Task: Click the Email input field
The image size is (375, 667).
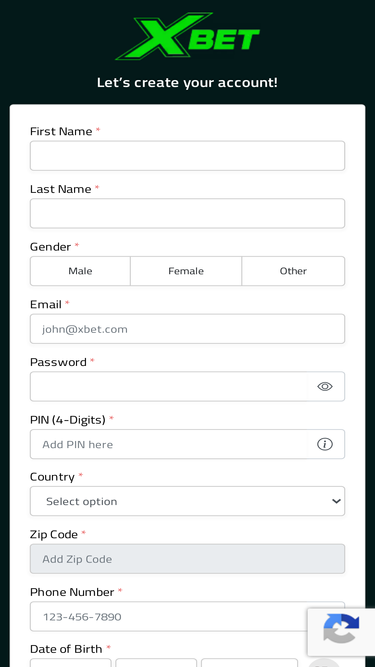Action: [x=188, y=329]
